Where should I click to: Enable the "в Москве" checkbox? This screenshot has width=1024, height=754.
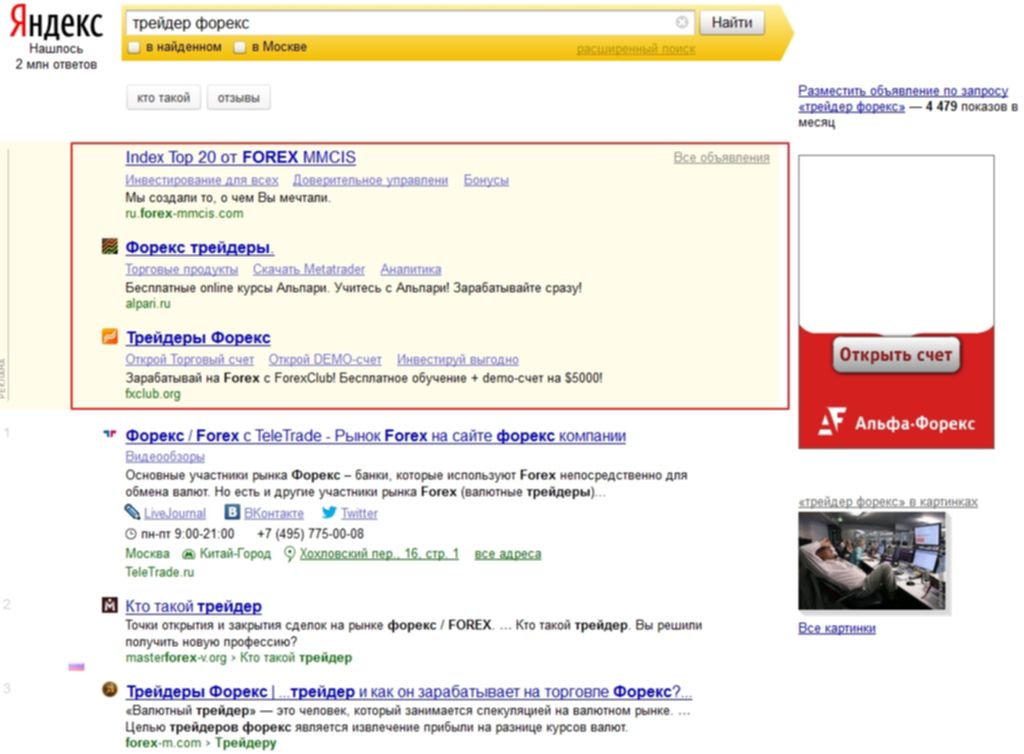(x=240, y=47)
